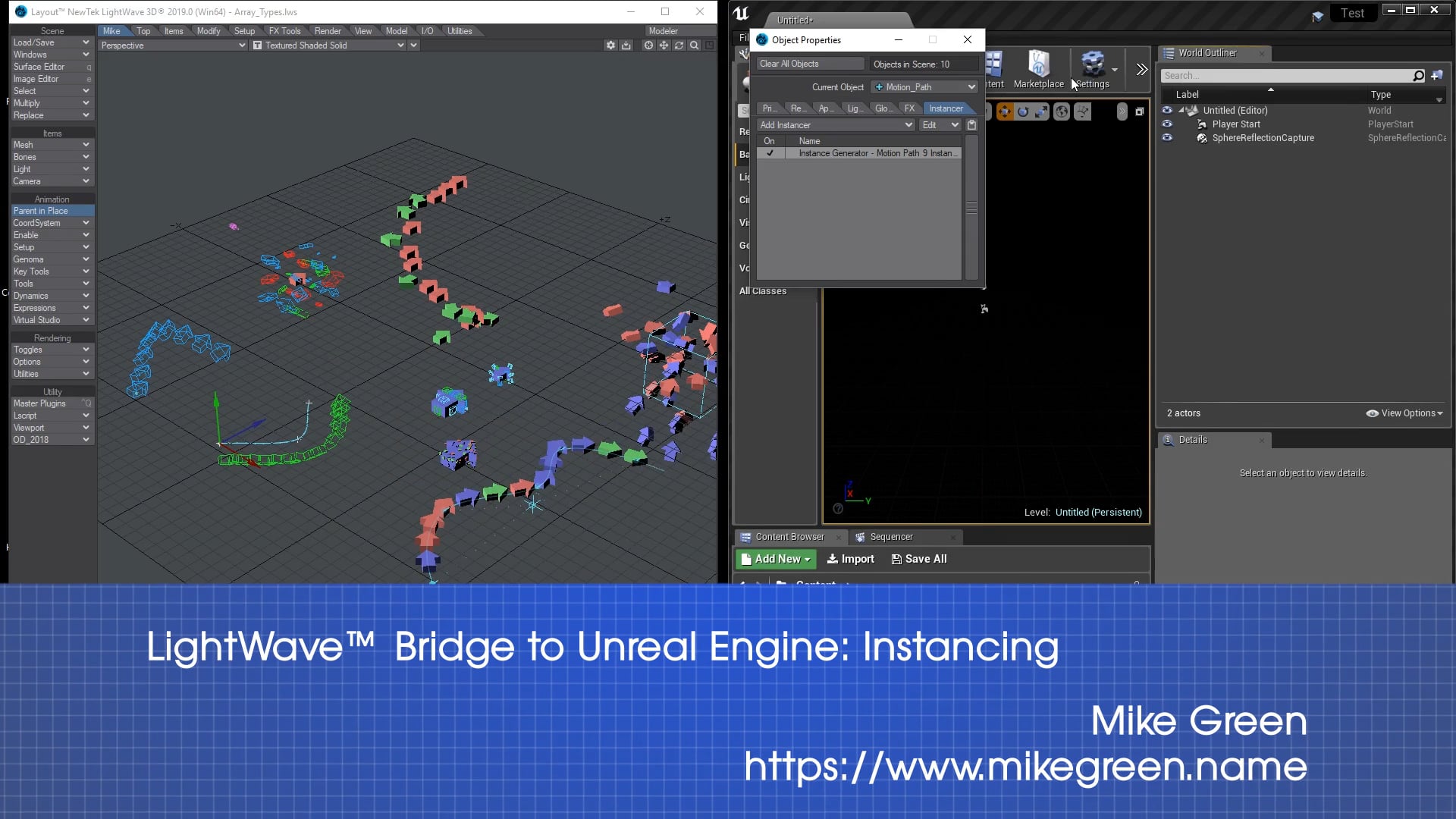Sort World Outliner by Type column

pos(1380,95)
